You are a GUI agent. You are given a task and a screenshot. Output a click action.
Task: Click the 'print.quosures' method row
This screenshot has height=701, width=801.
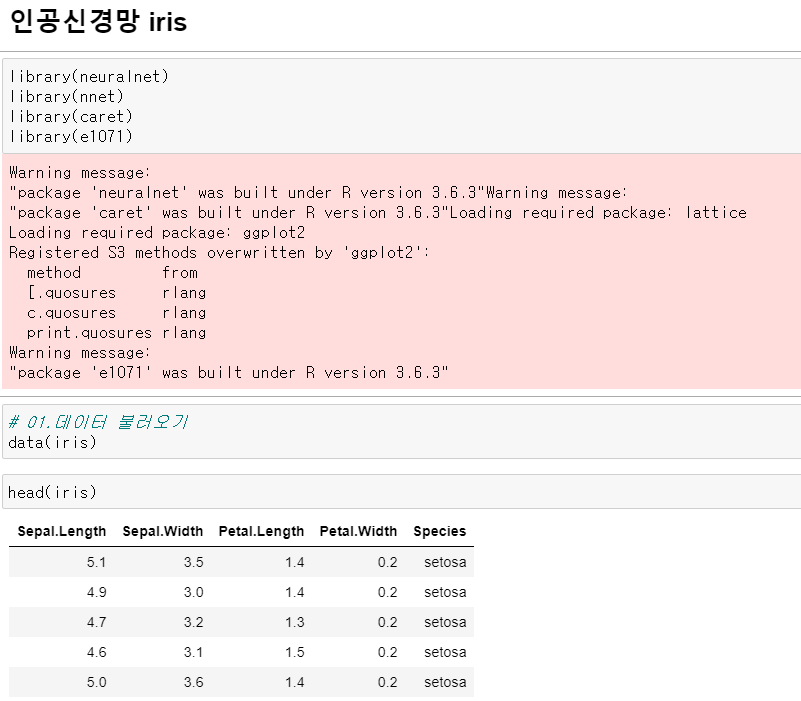coord(116,333)
